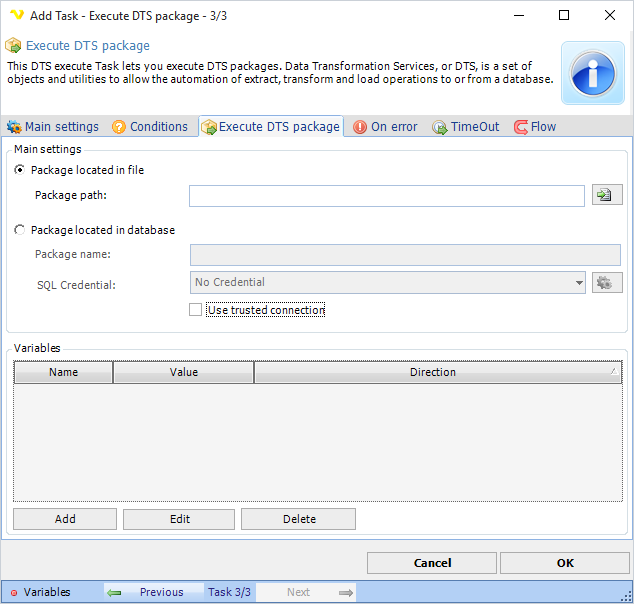Open the TimeOut tab
The width and height of the screenshot is (634, 604).
pyautogui.click(x=465, y=127)
